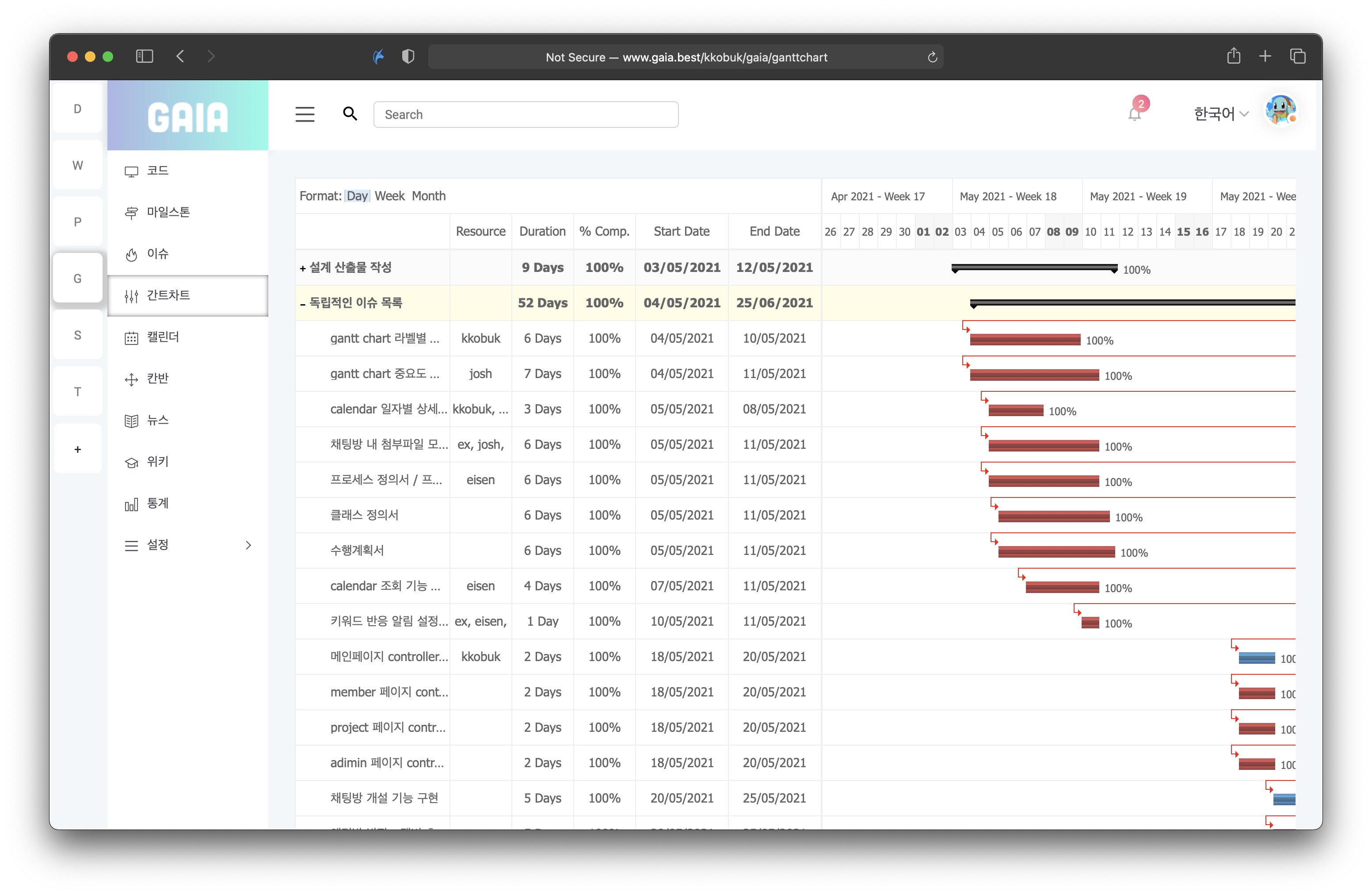Screen dimensions: 1372x895
Task: Expand the 설계 산출물 작성 group
Action: [x=303, y=268]
